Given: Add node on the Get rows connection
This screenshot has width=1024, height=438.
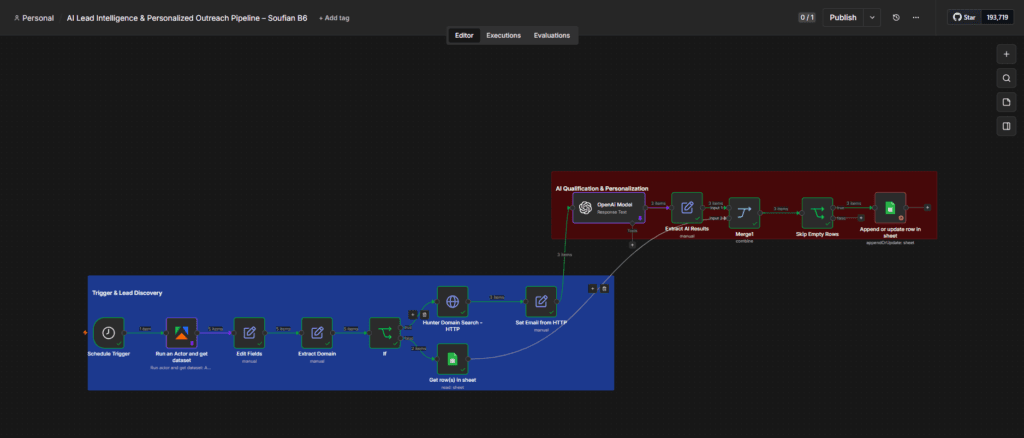Looking at the screenshot, I should click(592, 289).
